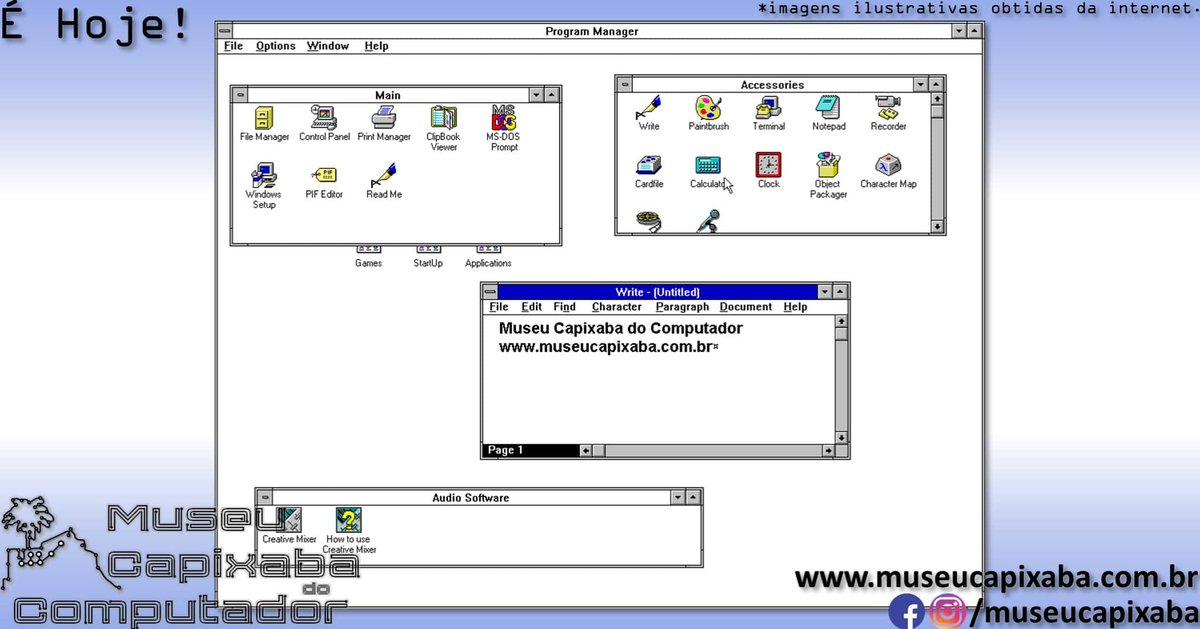This screenshot has width=1200, height=629.
Task: Open File Manager in Main group
Action: click(x=264, y=124)
